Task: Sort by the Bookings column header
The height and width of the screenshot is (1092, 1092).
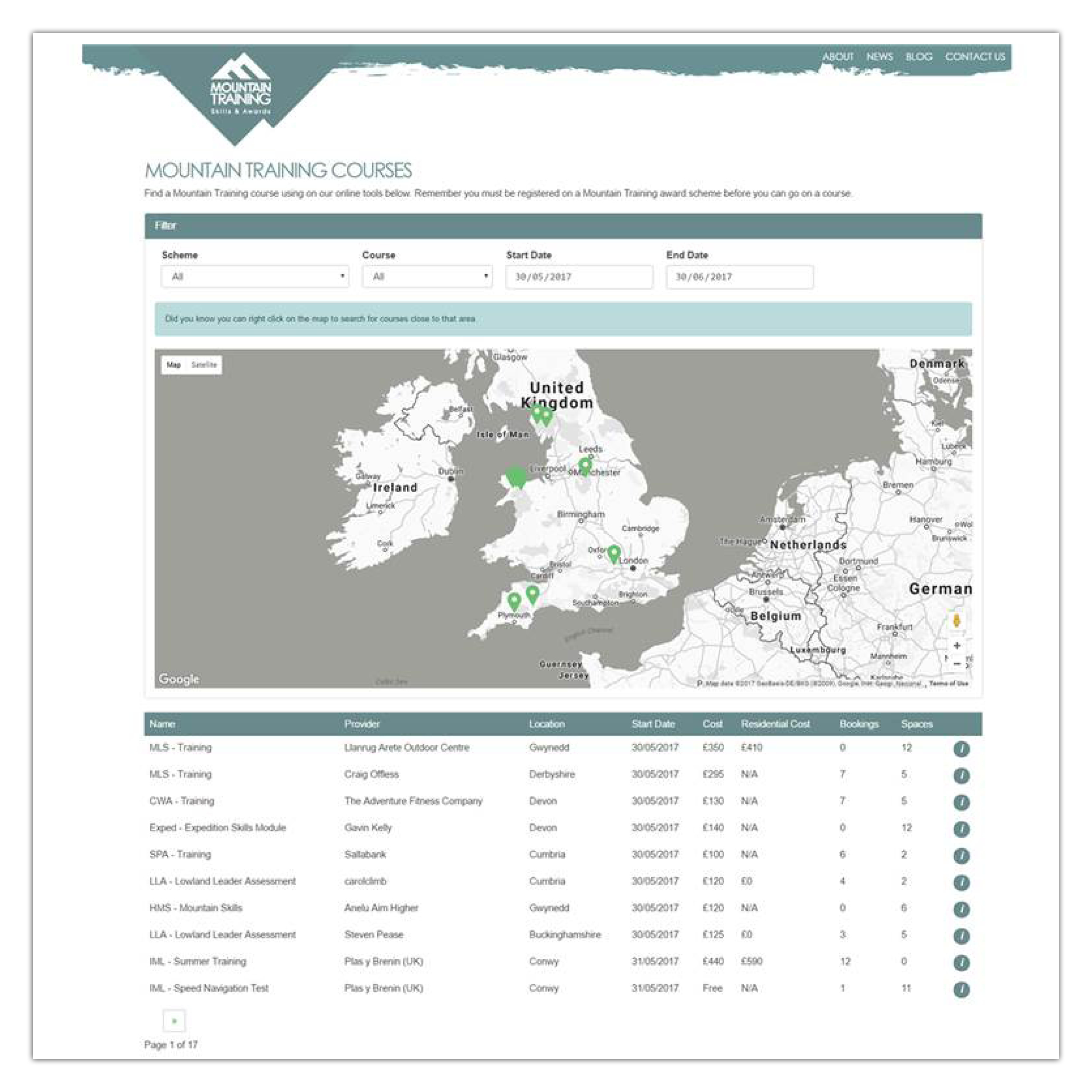Action: pos(859,724)
